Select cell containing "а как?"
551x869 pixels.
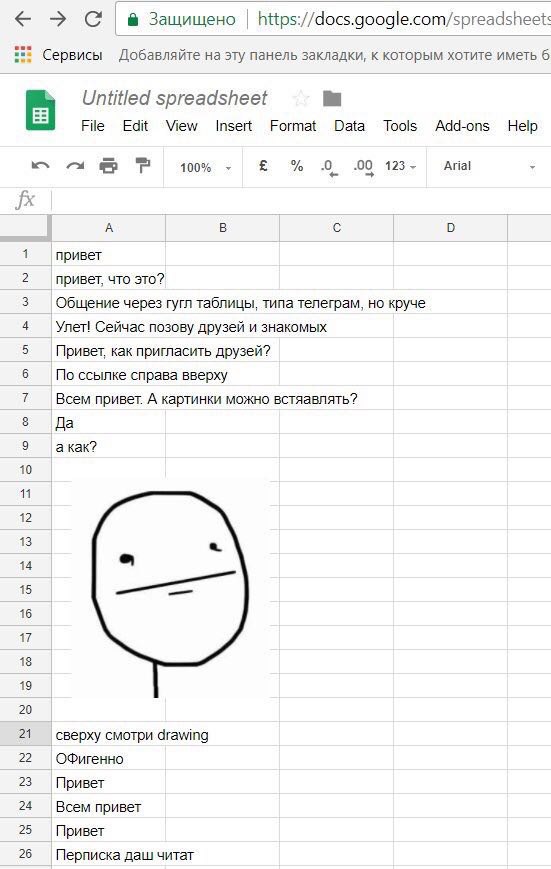click(x=109, y=447)
